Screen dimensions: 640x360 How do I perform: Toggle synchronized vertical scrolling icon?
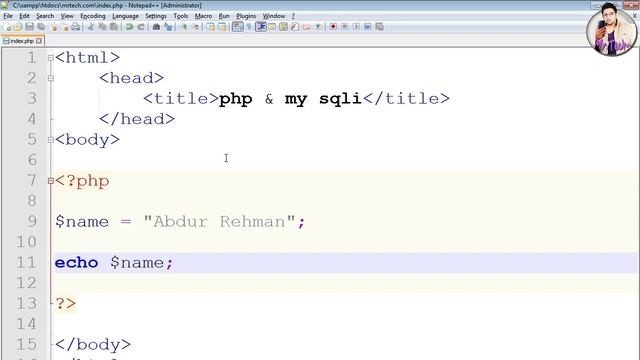pos(210,27)
